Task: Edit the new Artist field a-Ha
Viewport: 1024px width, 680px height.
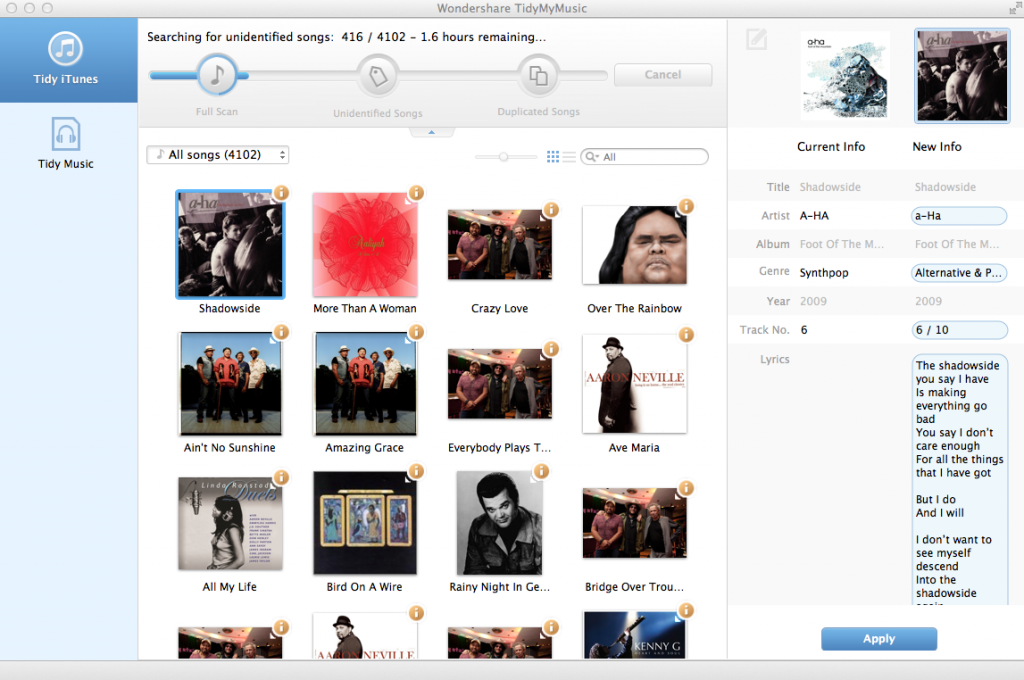Action: [x=959, y=216]
